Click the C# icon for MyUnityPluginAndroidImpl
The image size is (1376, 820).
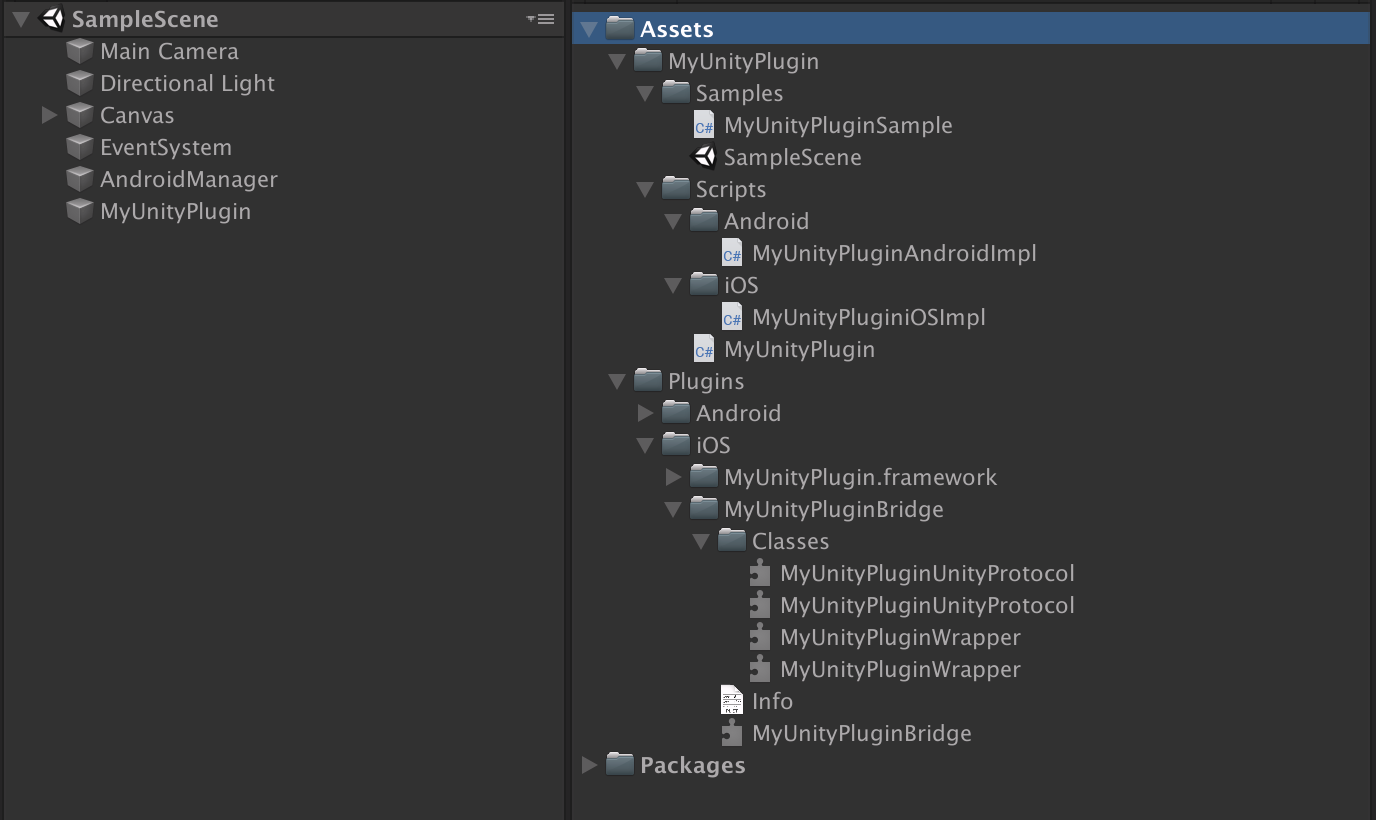click(732, 253)
